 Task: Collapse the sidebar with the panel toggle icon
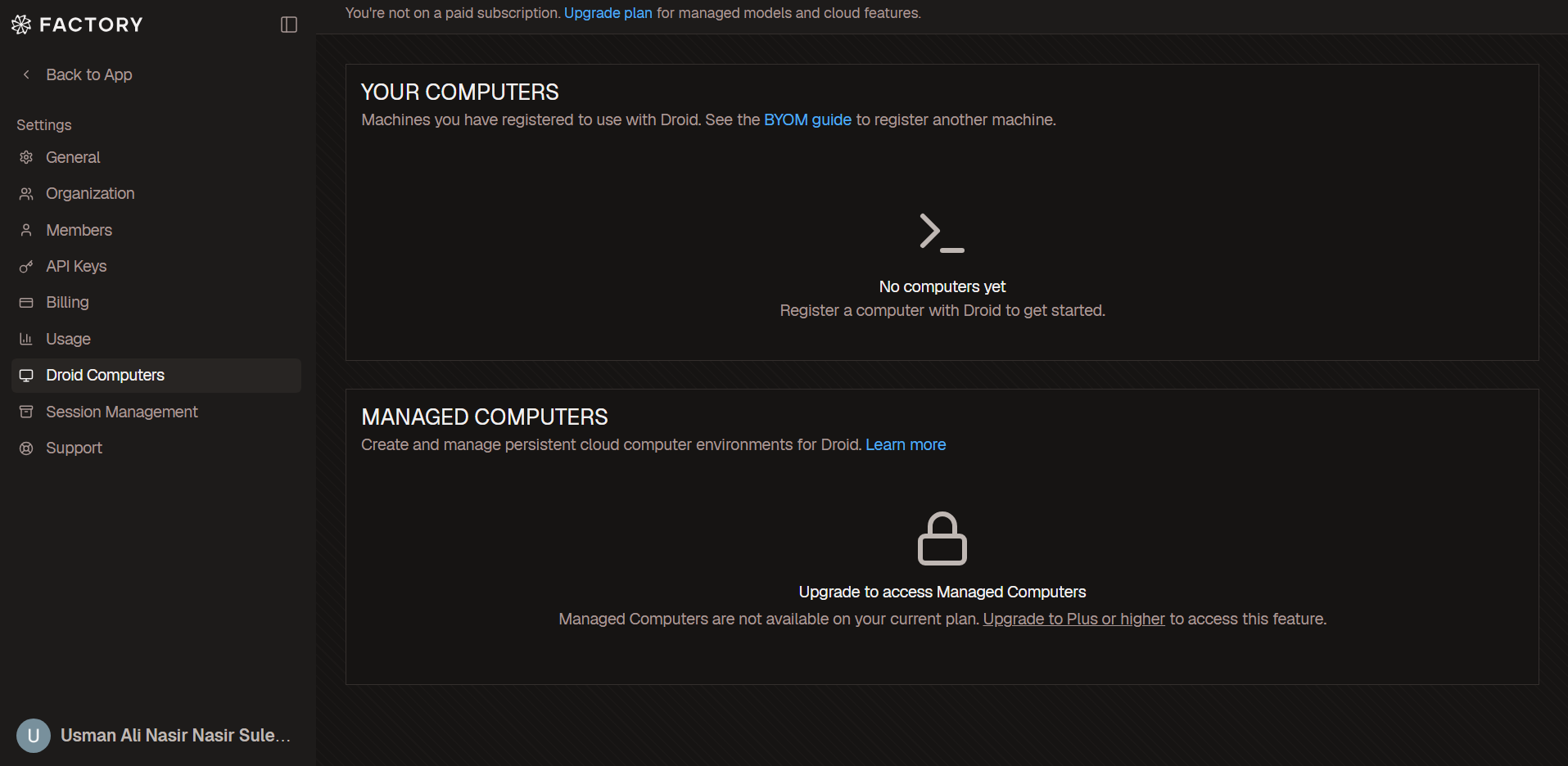[289, 25]
